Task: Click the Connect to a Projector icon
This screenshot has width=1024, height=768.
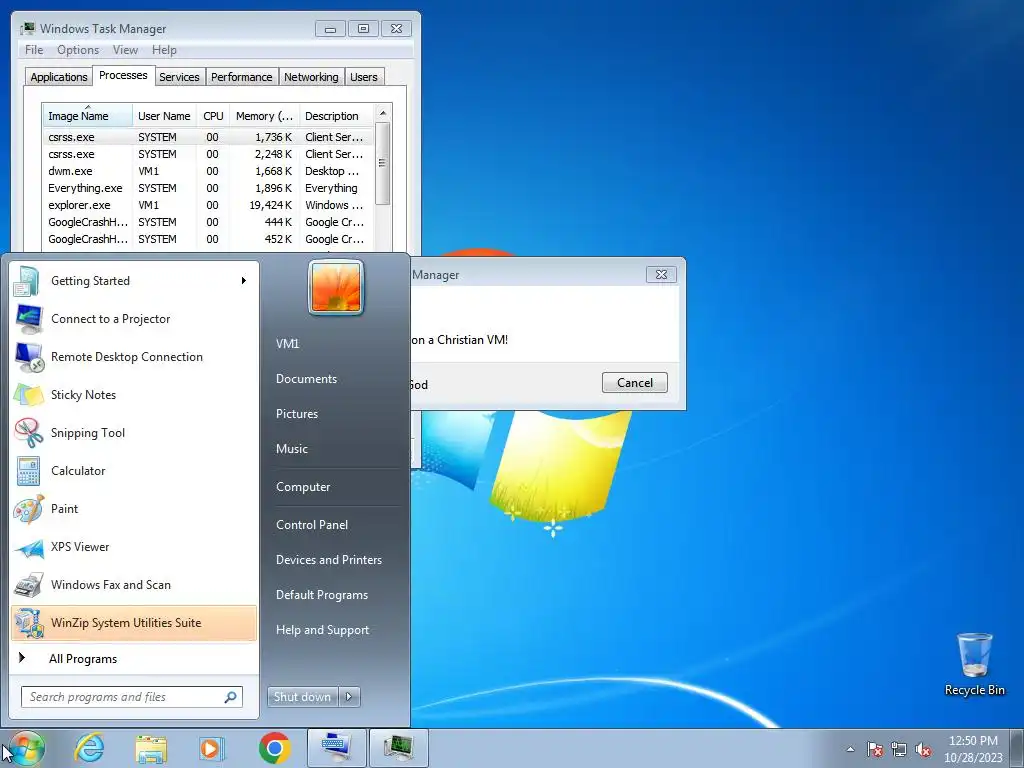Action: pos(28,319)
